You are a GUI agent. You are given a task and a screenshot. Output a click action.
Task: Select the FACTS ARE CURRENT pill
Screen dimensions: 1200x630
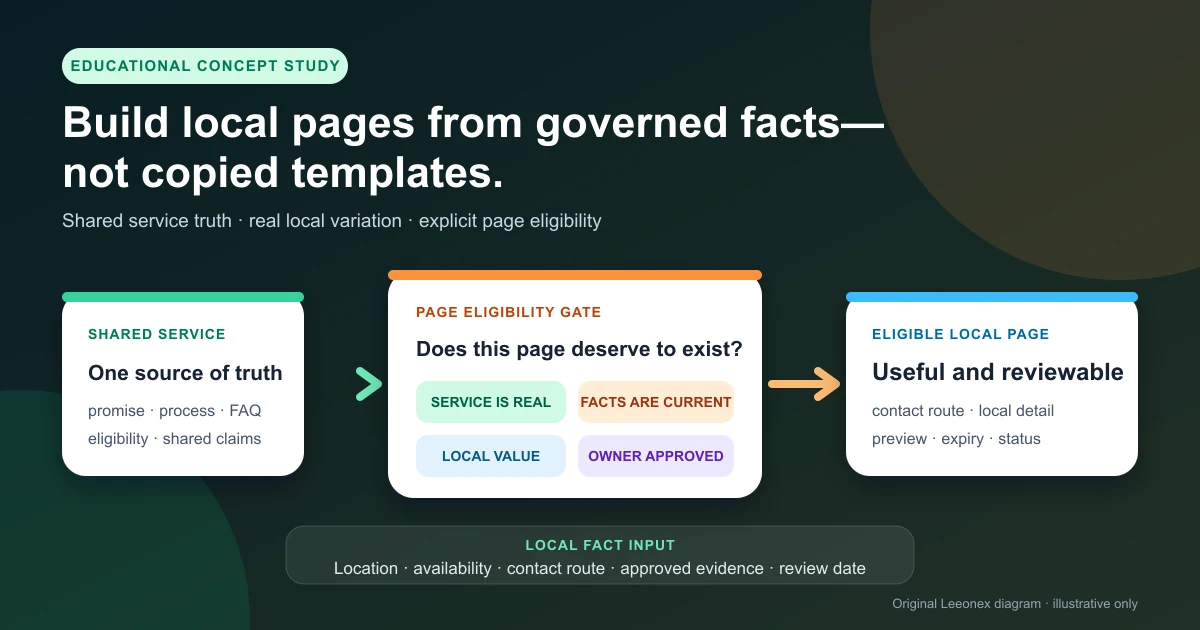(x=656, y=402)
